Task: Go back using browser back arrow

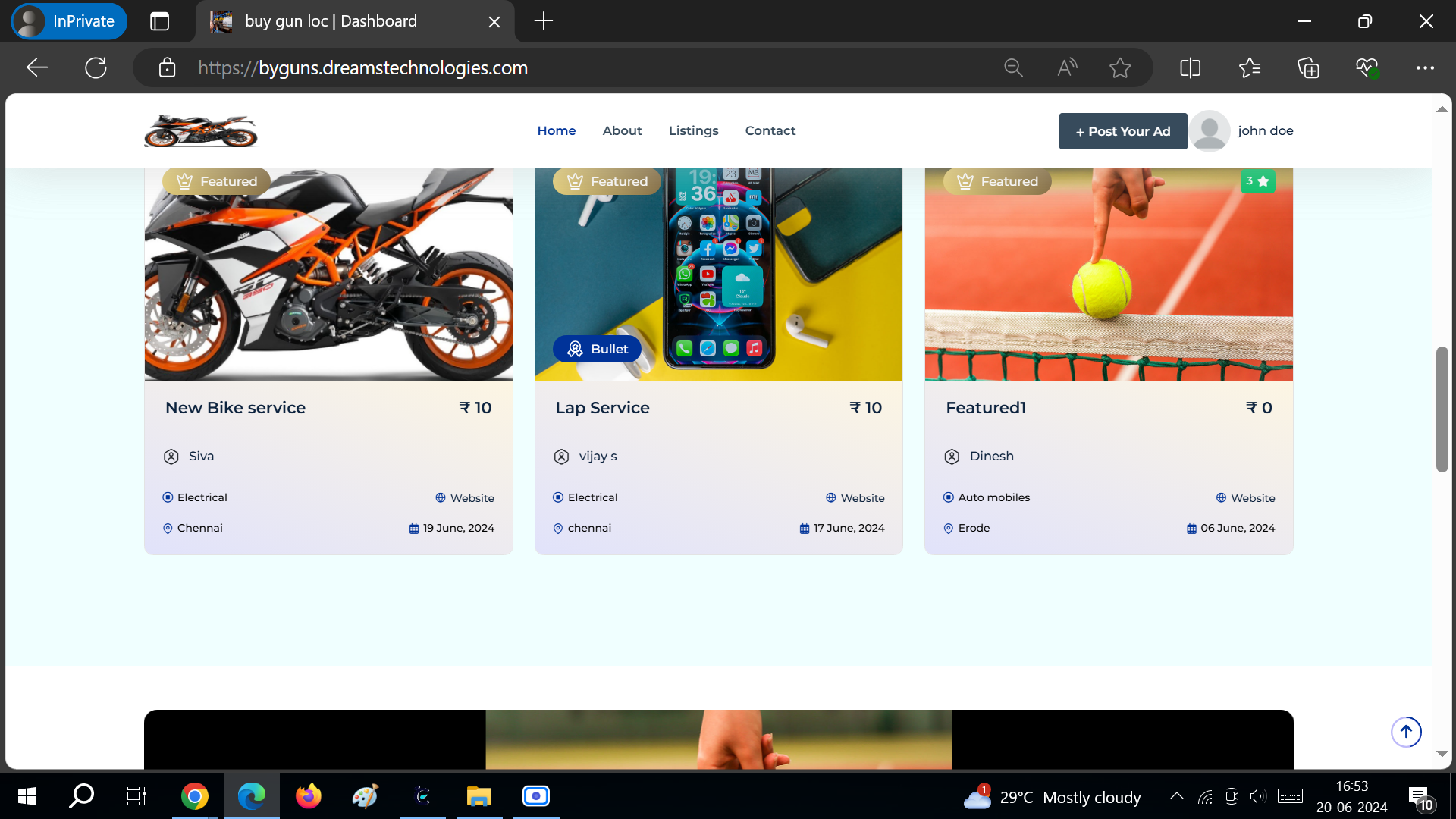Action: point(37,67)
